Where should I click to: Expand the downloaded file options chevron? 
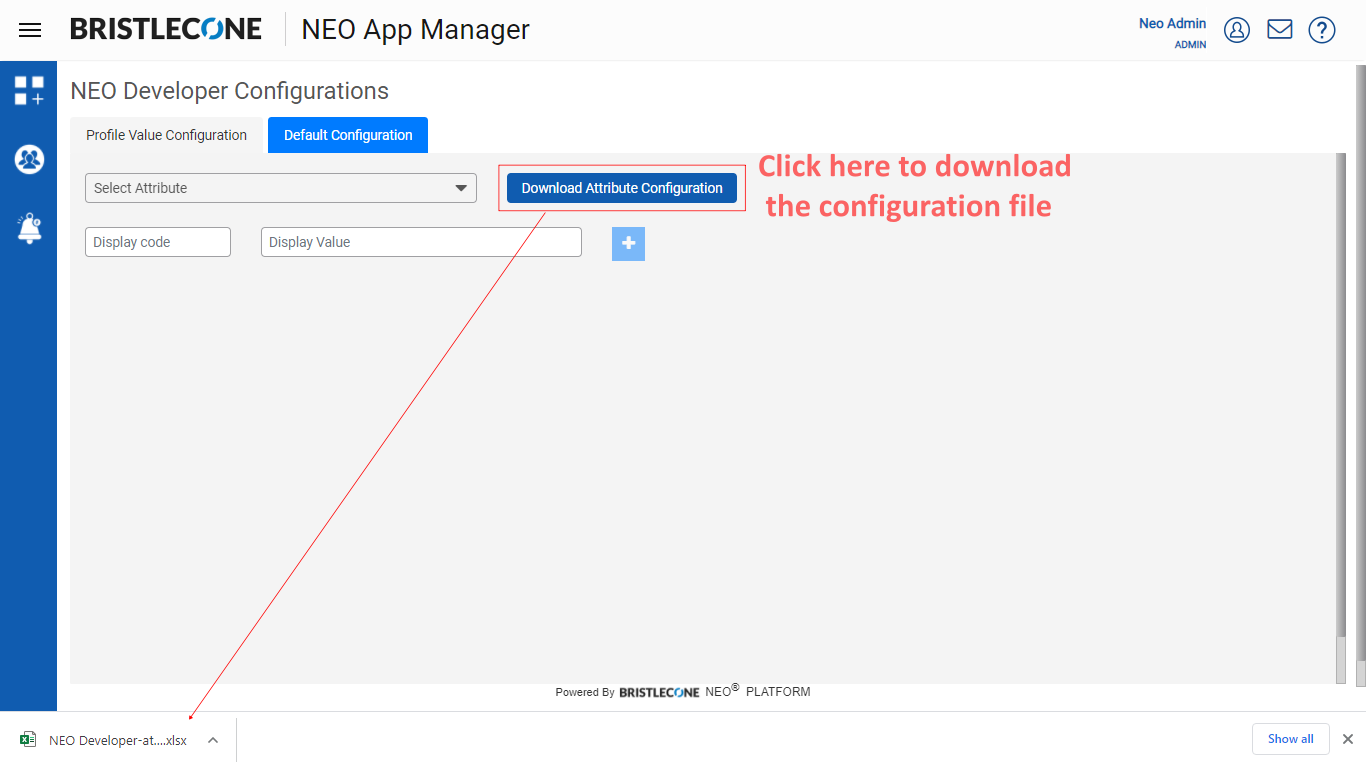click(213, 740)
